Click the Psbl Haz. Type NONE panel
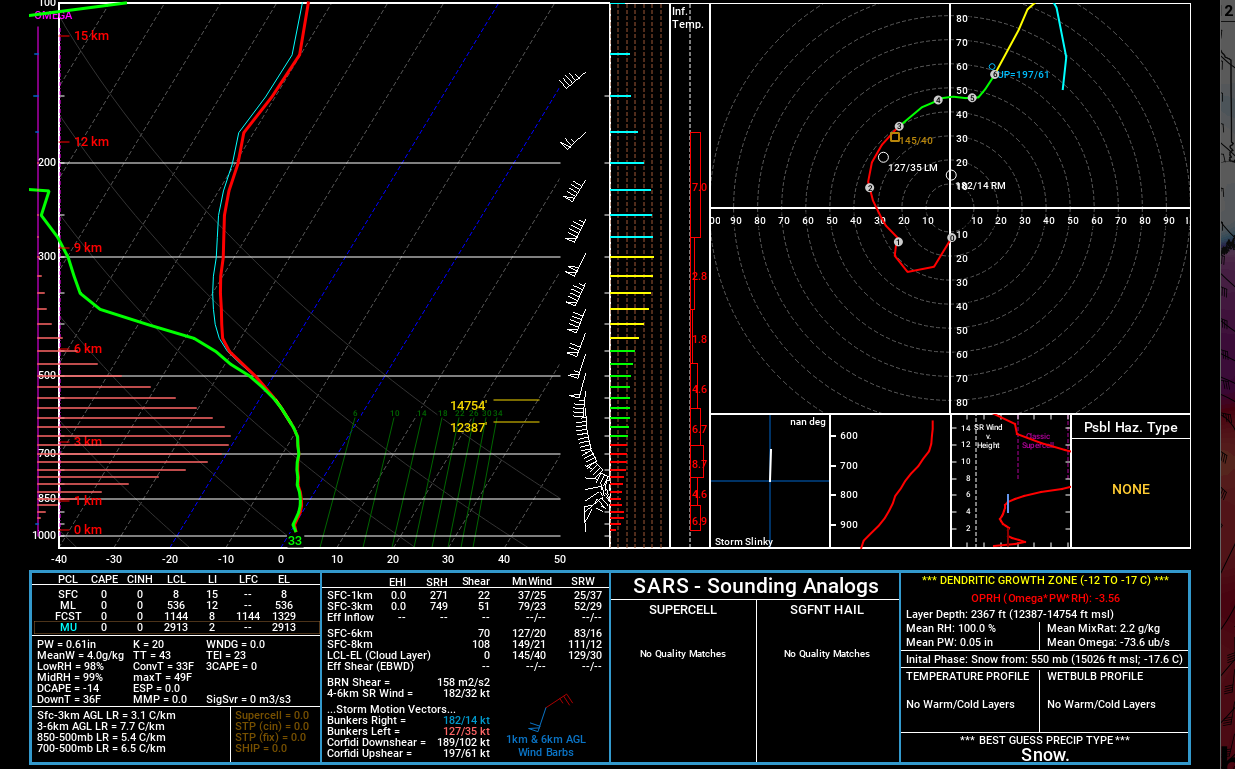 [x=1130, y=489]
